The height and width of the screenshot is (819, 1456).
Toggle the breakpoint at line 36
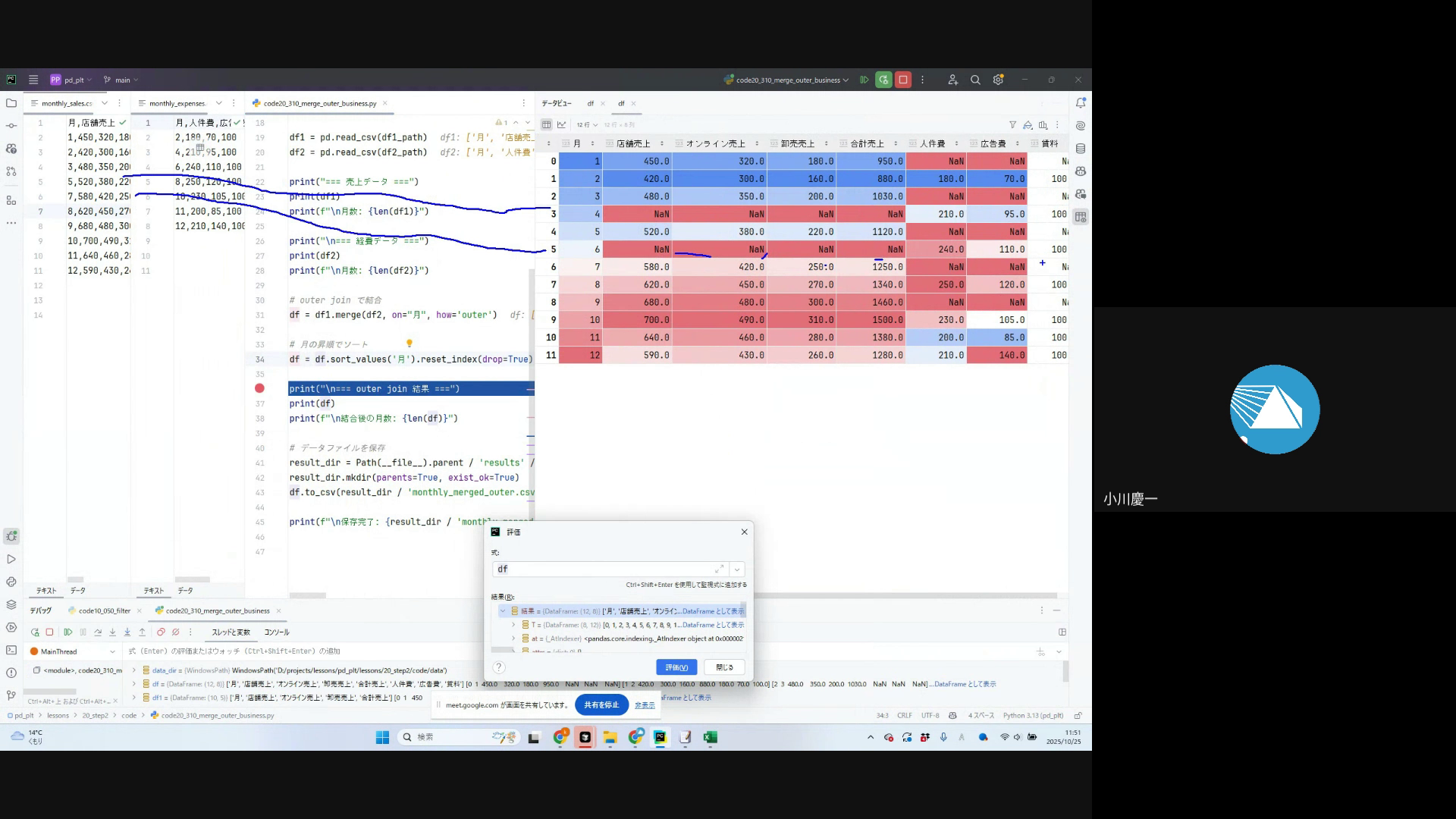[x=259, y=388]
